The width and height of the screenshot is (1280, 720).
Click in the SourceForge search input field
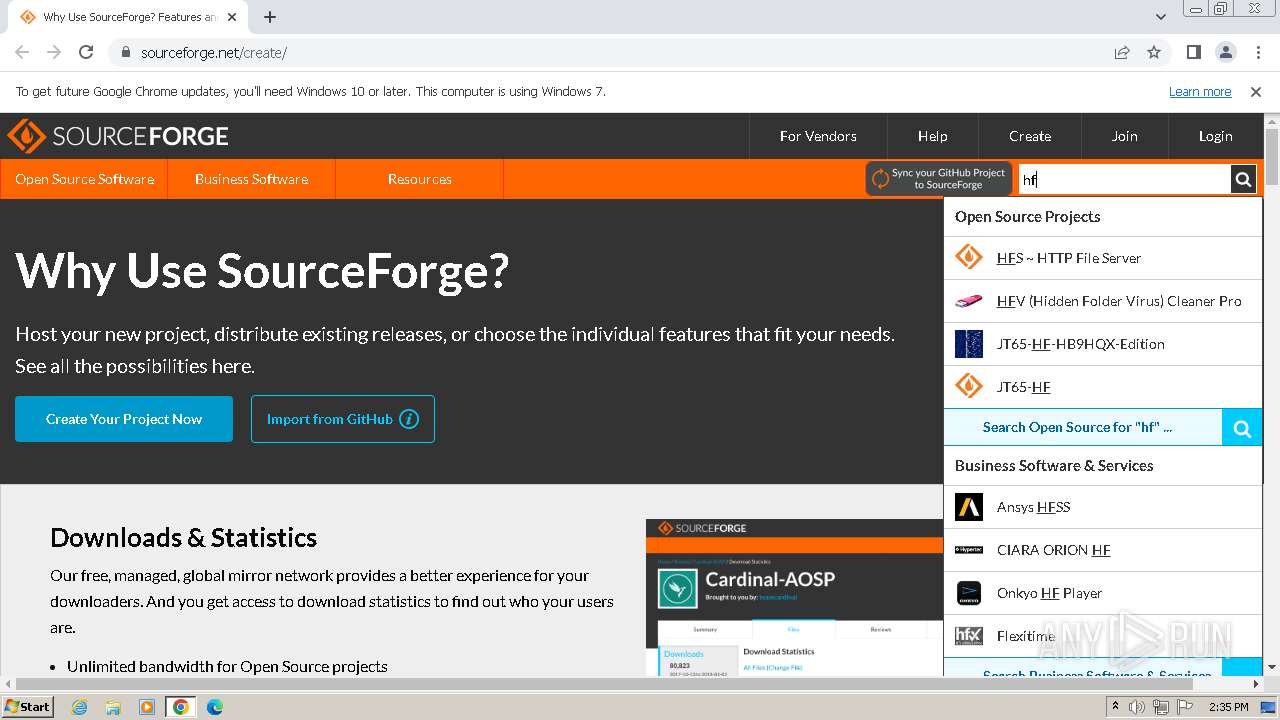point(1124,179)
